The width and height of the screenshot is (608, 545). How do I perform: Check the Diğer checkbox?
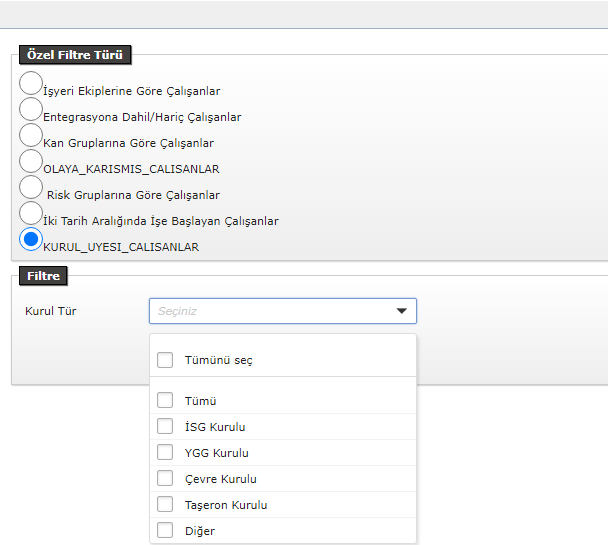click(x=165, y=531)
